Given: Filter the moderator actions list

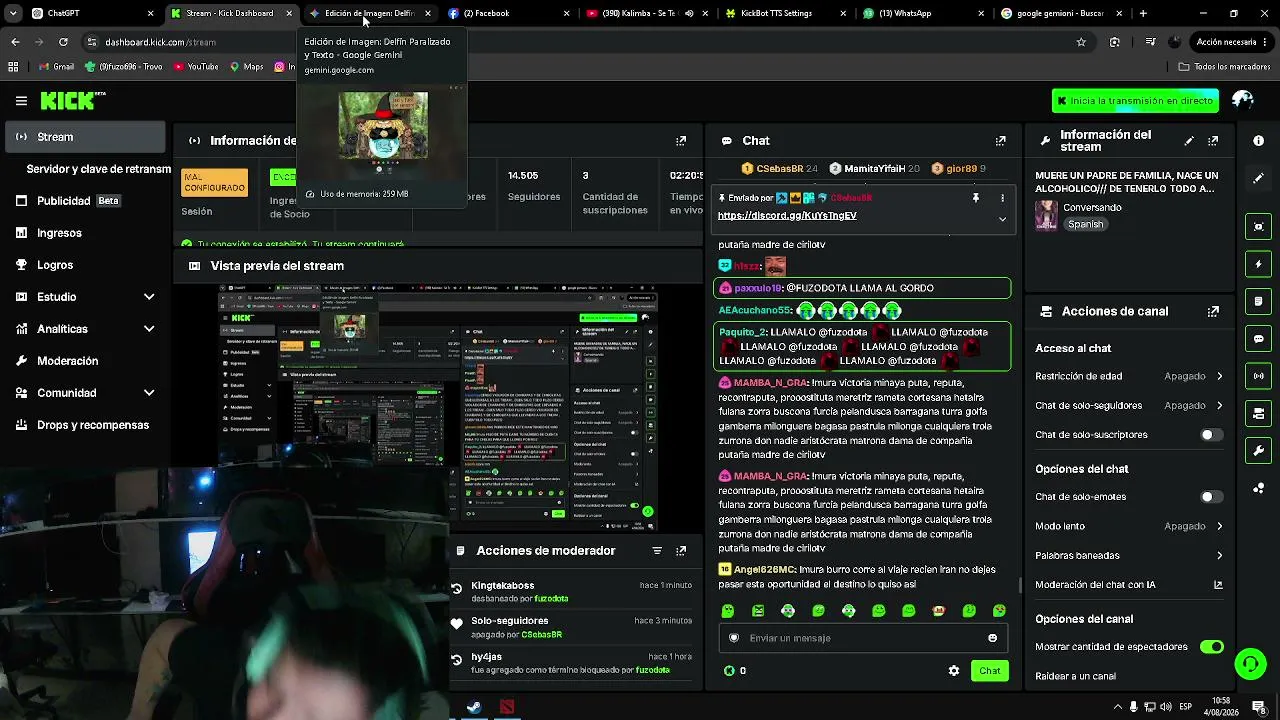Looking at the screenshot, I should pos(657,551).
